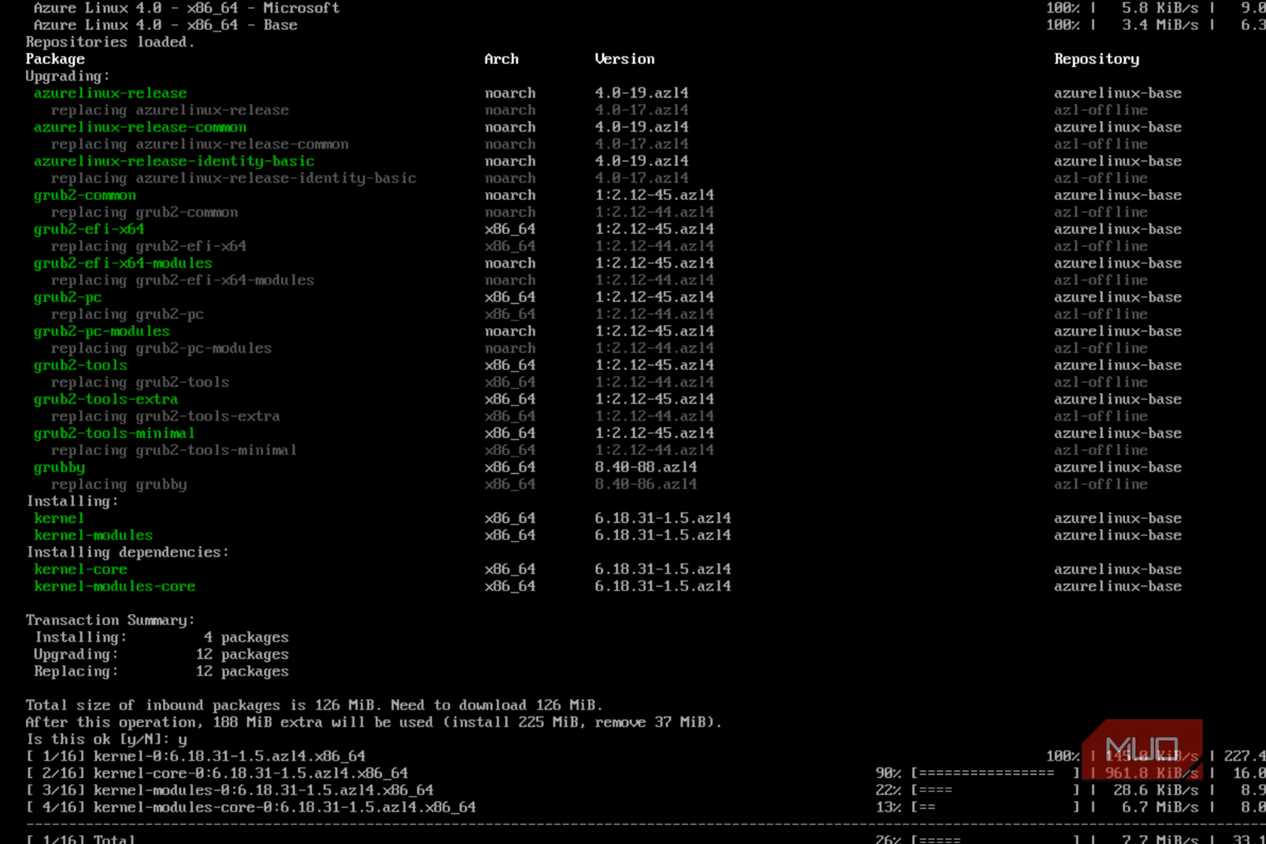Image resolution: width=1266 pixels, height=844 pixels.
Task: Select the "replacing grub2-common" line
Action: pyautogui.click(x=144, y=212)
